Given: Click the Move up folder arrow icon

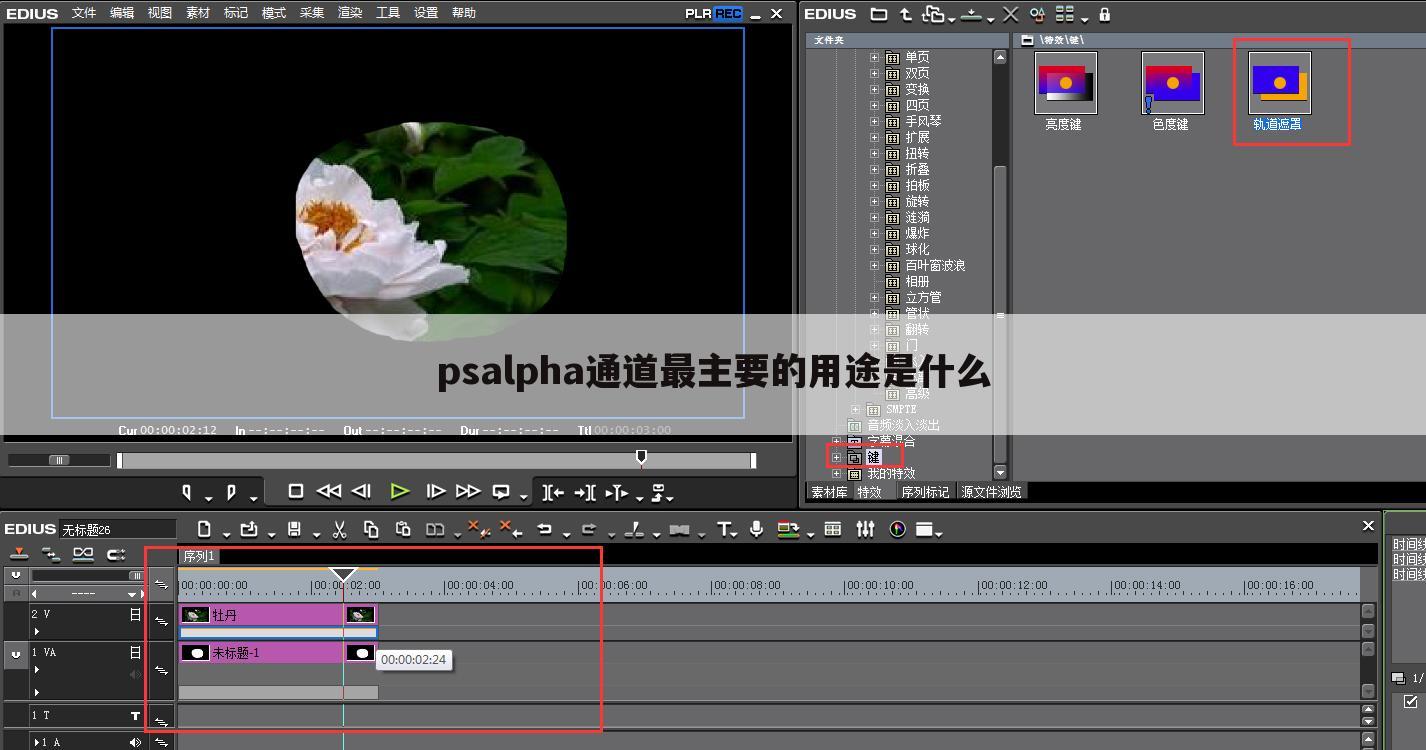Looking at the screenshot, I should 905,14.
